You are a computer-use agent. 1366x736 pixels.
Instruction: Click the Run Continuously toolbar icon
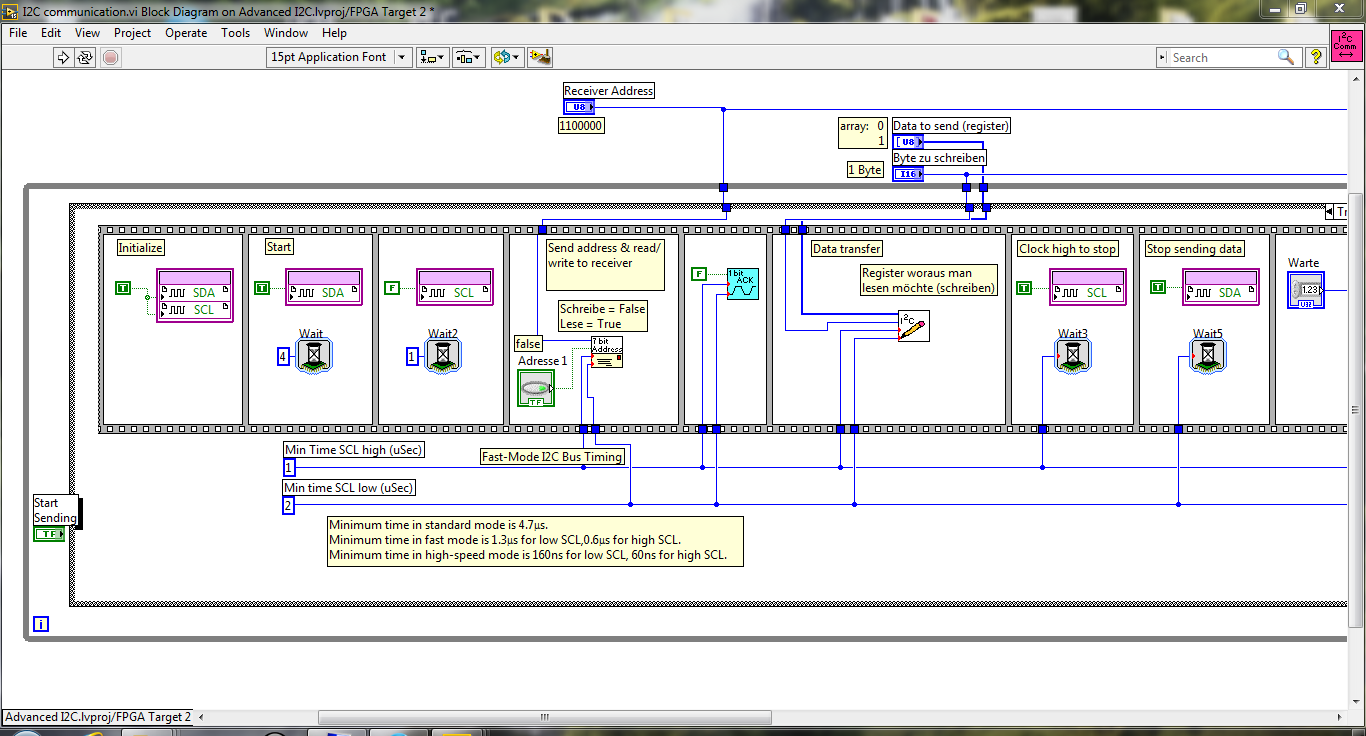[x=86, y=57]
